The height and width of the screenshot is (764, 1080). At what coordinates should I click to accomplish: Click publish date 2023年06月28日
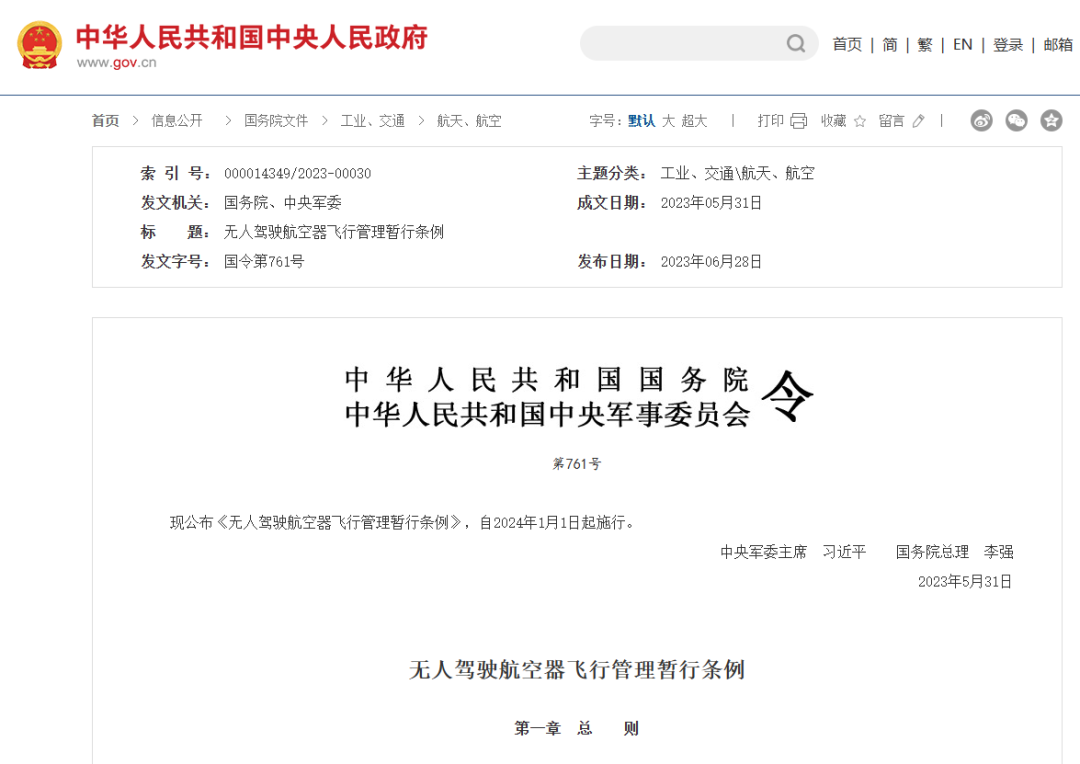coord(711,262)
